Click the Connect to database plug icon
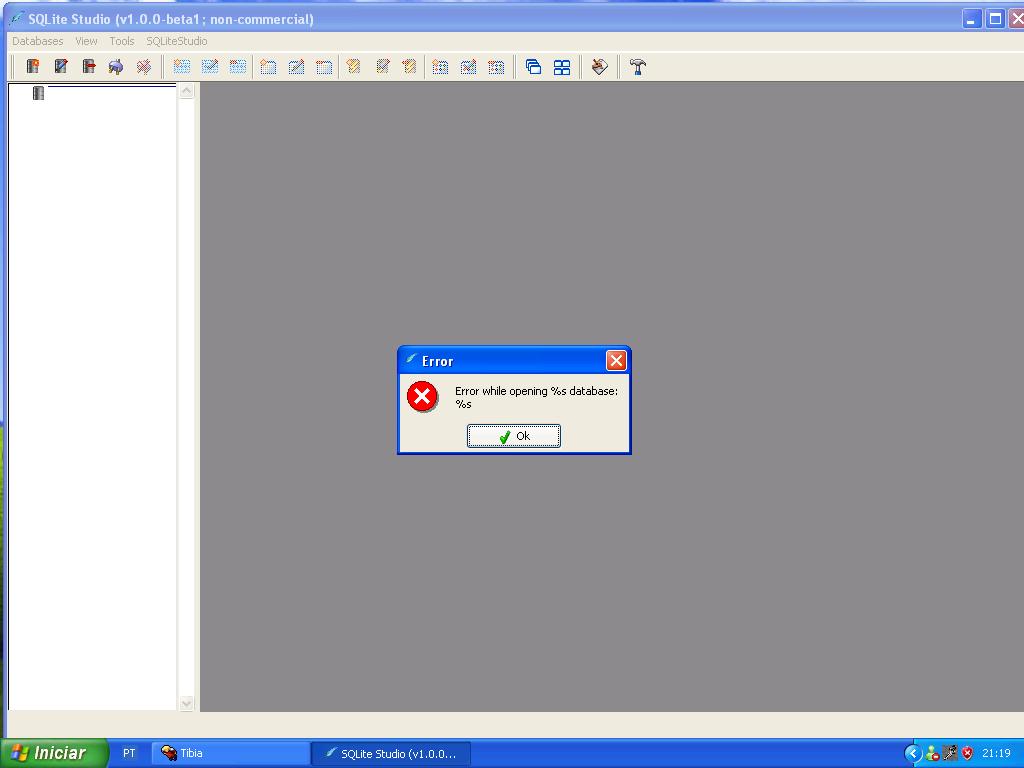Image resolution: width=1024 pixels, height=768 pixels. point(116,67)
